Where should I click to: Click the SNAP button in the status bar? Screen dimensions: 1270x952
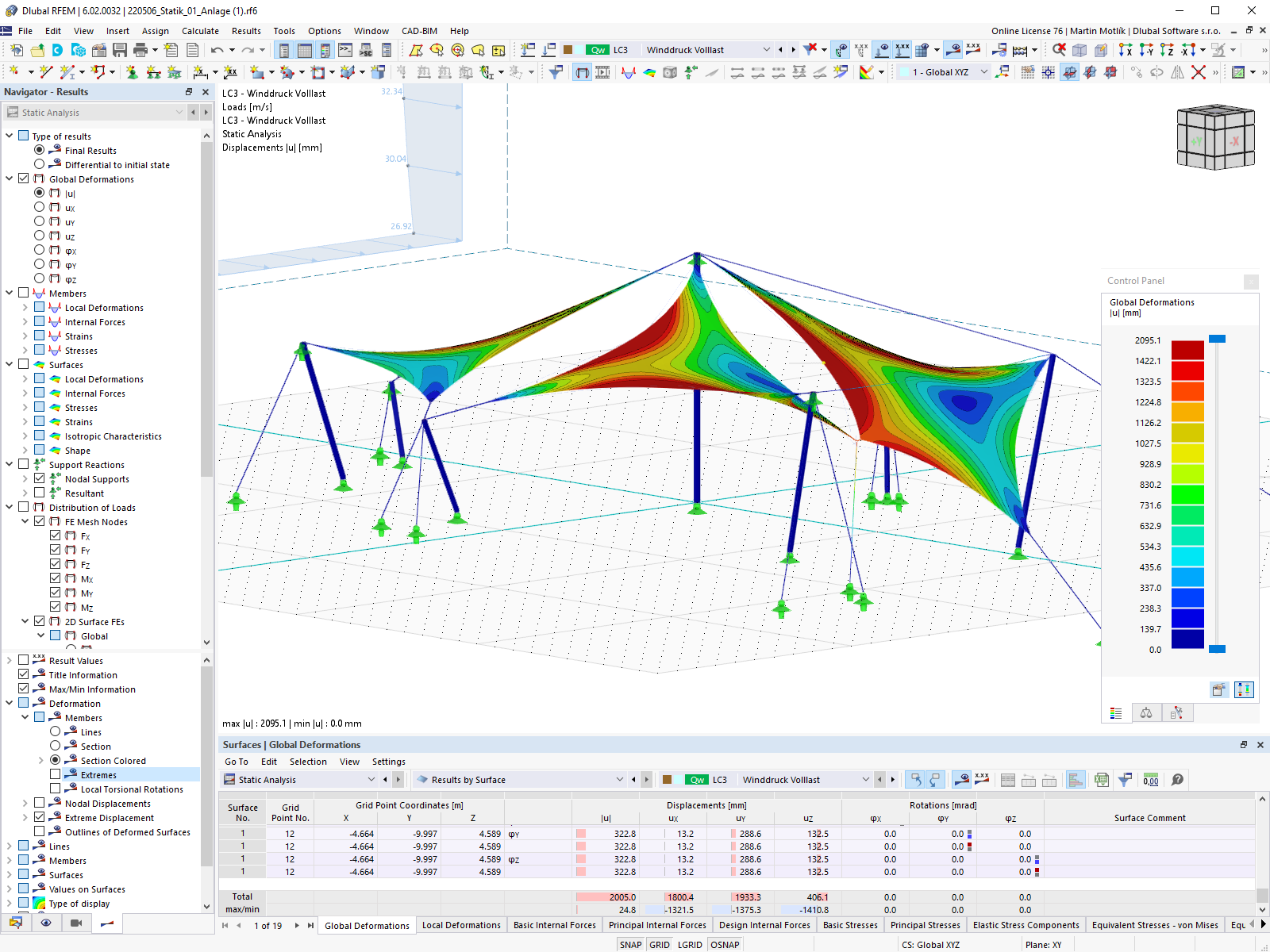[630, 944]
